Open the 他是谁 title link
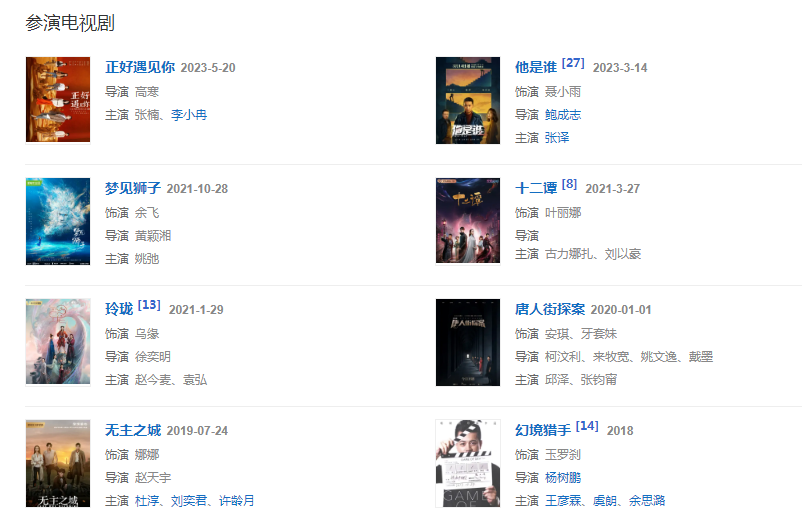Viewport: 802px width, 523px height. tap(536, 67)
